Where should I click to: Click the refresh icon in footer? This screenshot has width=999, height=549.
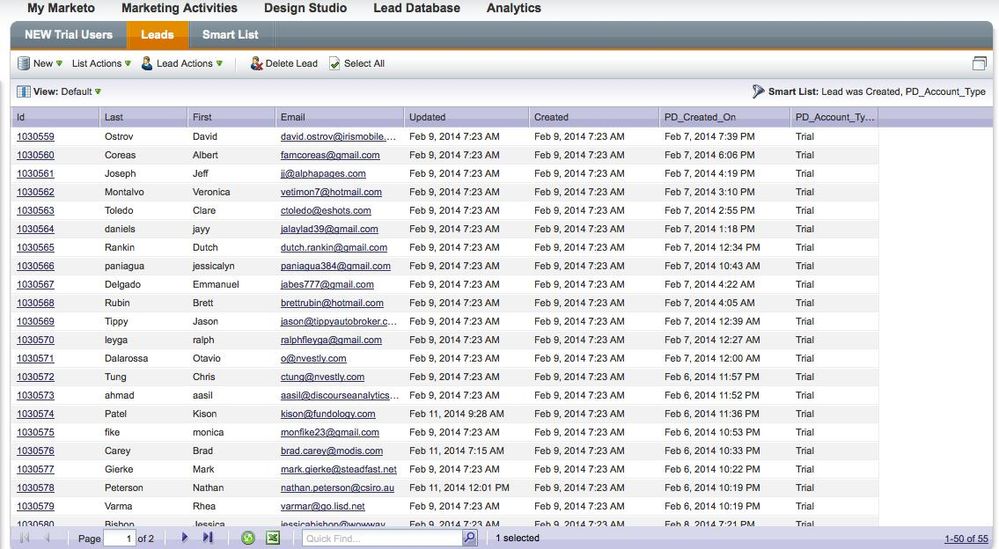(x=248, y=538)
